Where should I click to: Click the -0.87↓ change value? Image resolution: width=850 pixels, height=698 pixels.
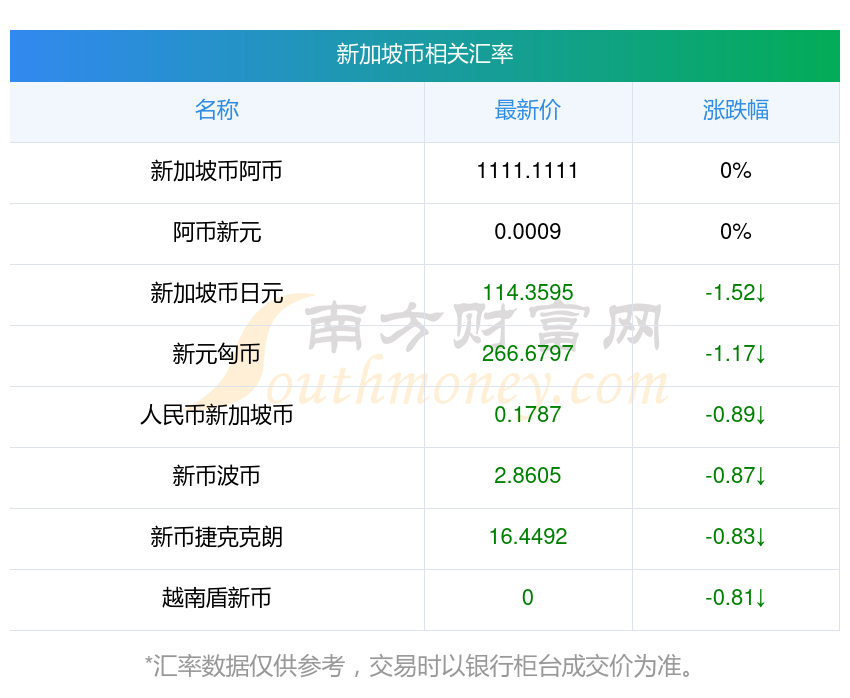pos(736,476)
